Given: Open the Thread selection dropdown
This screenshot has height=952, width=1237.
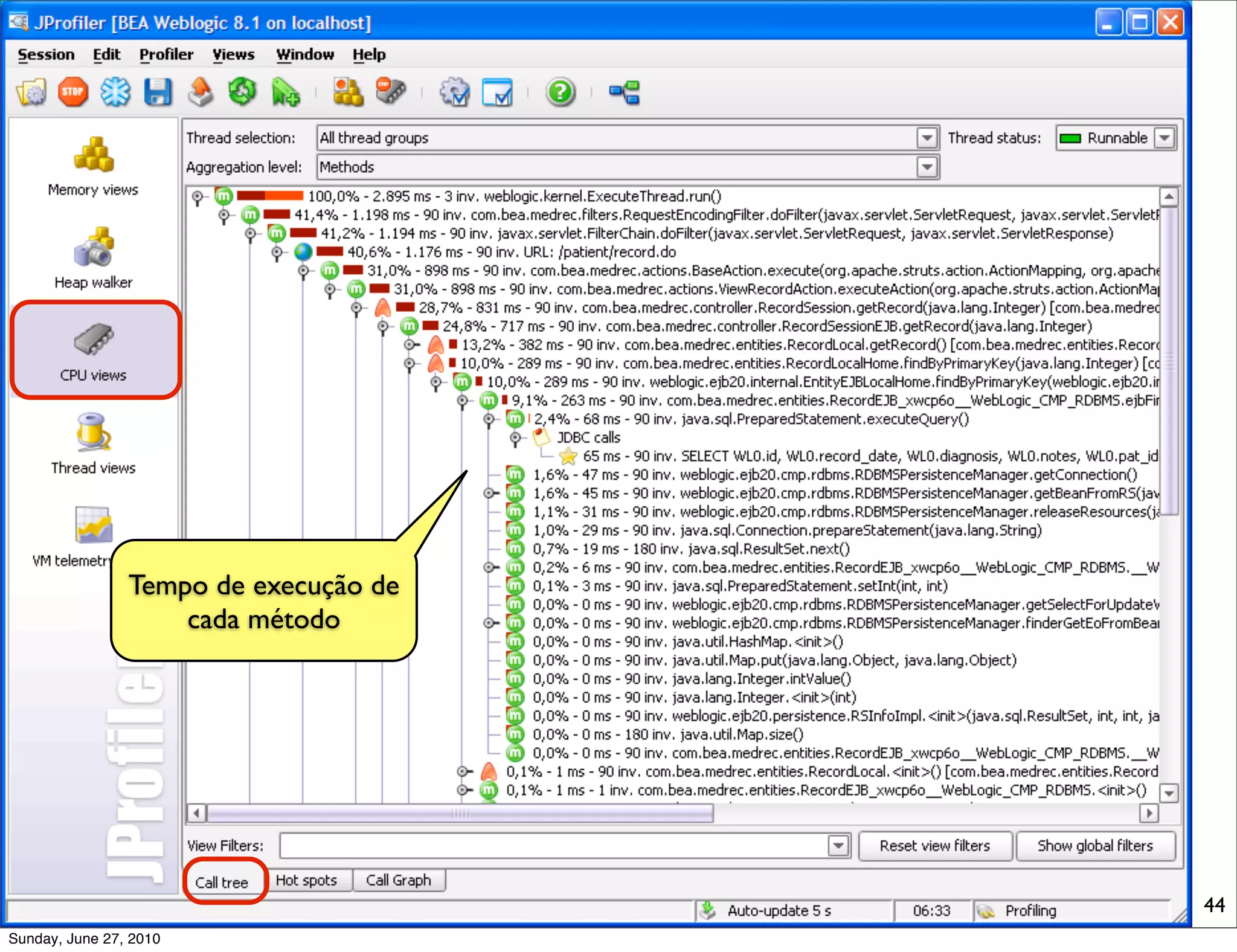Looking at the screenshot, I should tap(927, 138).
